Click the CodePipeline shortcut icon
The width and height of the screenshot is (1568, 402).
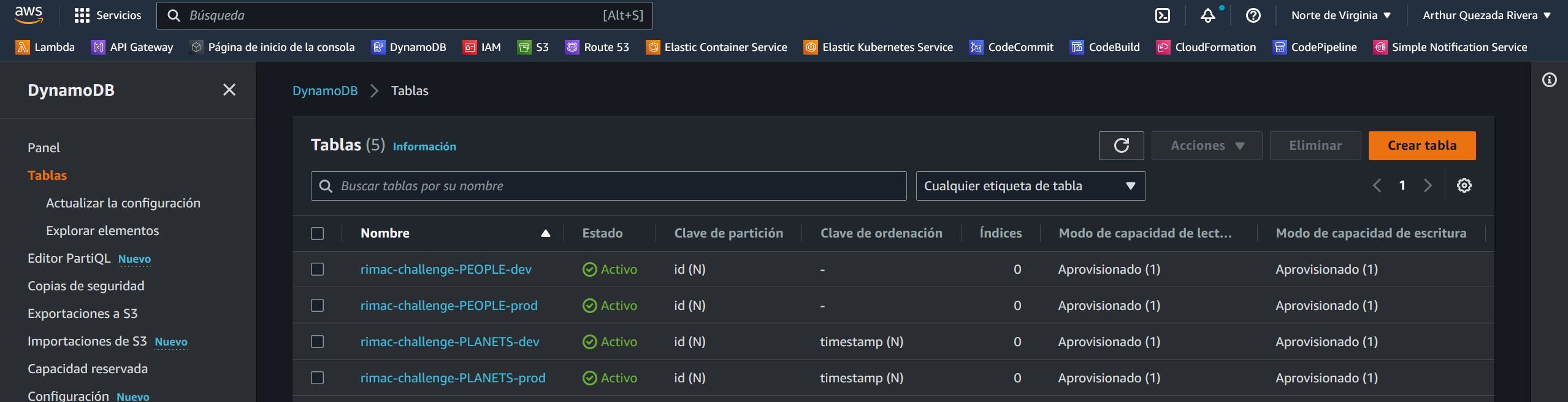1279,47
